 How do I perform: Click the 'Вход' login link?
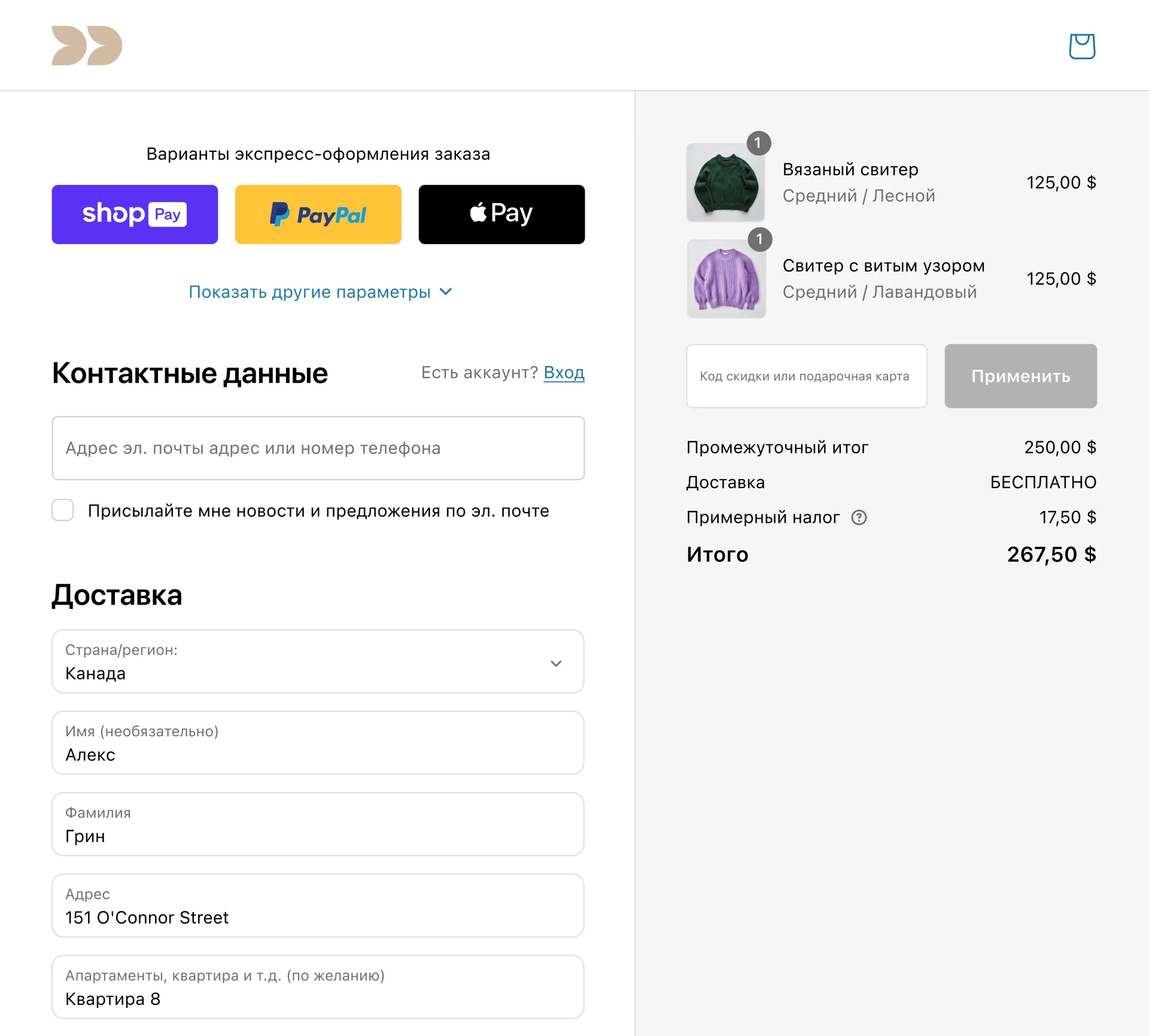tap(564, 373)
